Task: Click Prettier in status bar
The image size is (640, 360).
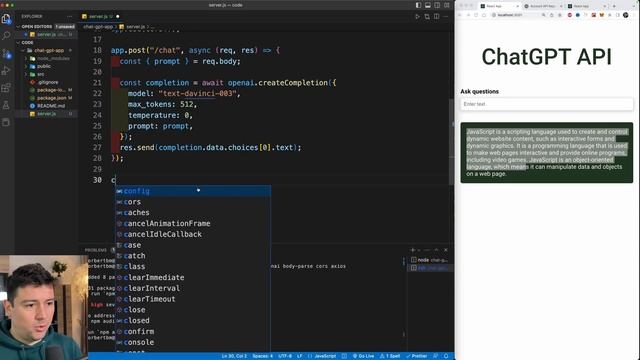Action: [x=416, y=356]
